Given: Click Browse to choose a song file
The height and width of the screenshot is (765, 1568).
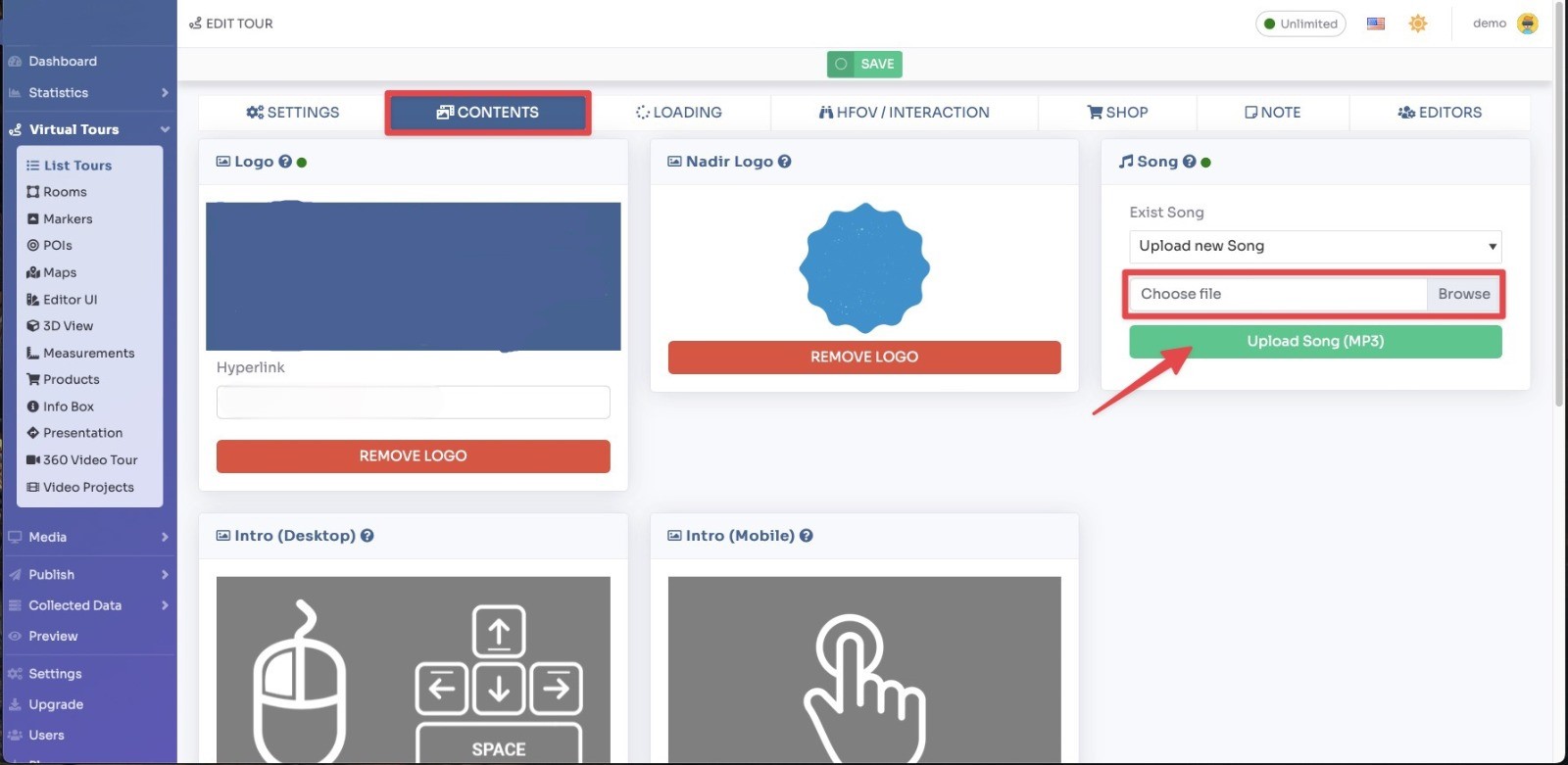Looking at the screenshot, I should pyautogui.click(x=1463, y=294).
